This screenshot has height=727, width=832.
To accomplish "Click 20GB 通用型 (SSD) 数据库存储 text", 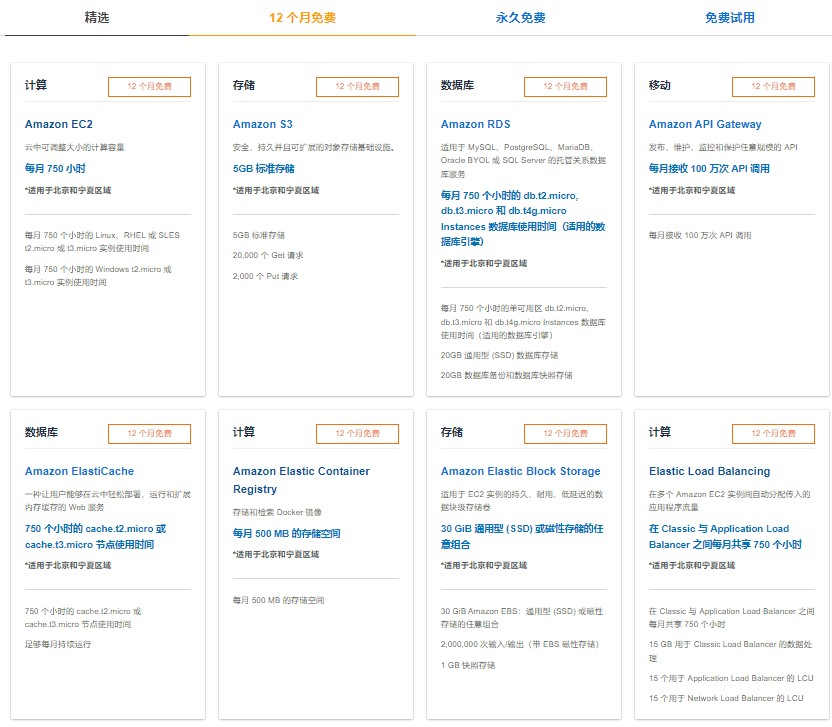I will (x=499, y=355).
